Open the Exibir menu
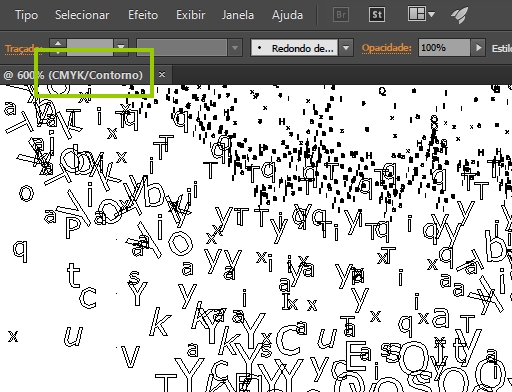512x392 pixels. (191, 15)
